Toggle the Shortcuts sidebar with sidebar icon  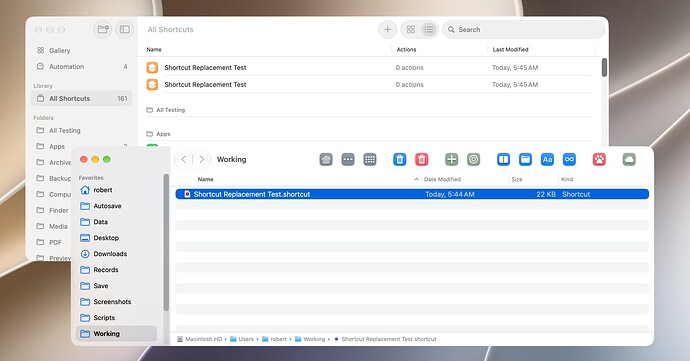125,29
